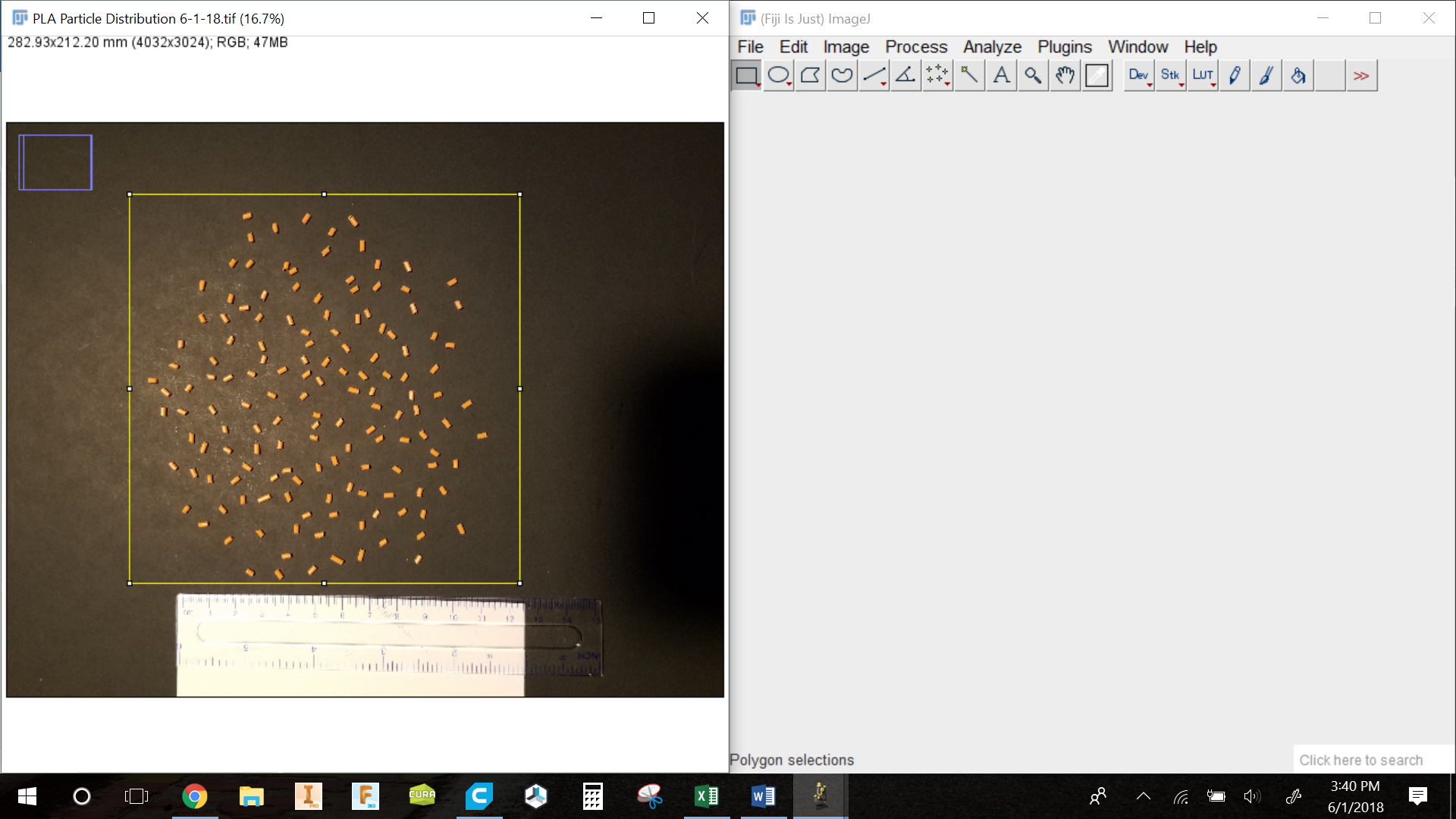1456x819 pixels.
Task: Select the Hand scrolling tool
Action: pos(1065,75)
